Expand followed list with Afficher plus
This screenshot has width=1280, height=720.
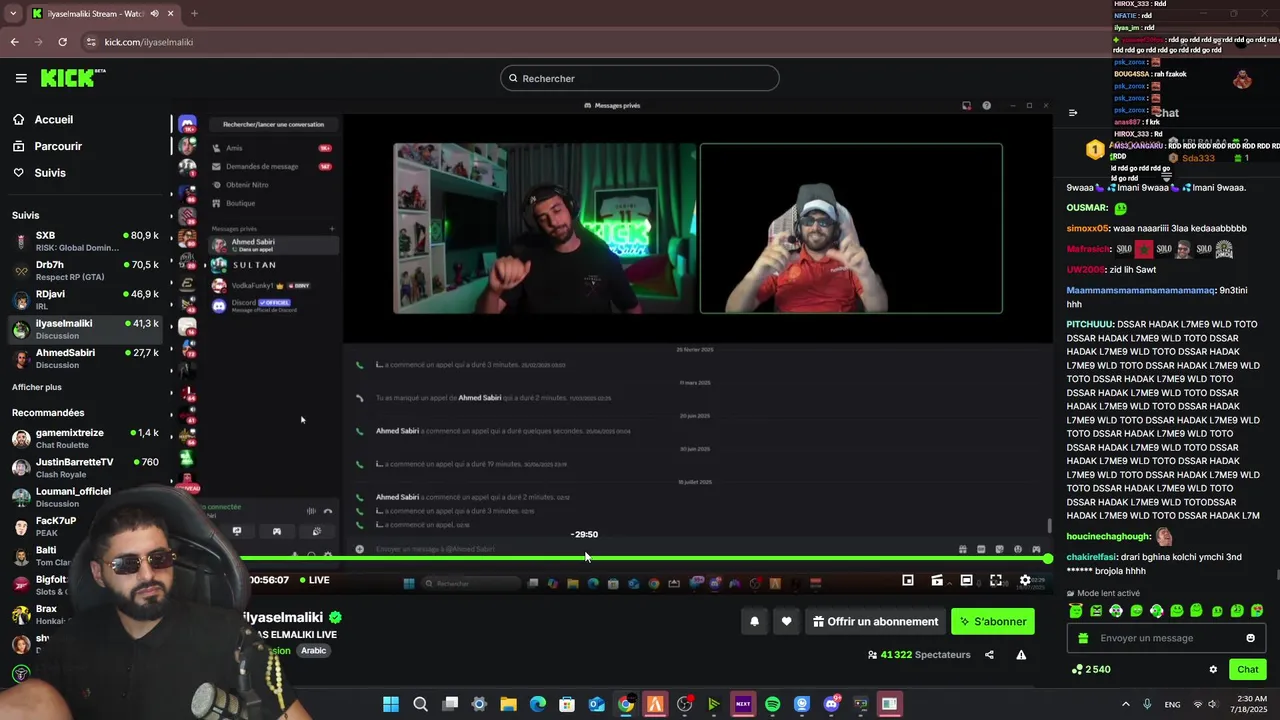(37, 387)
